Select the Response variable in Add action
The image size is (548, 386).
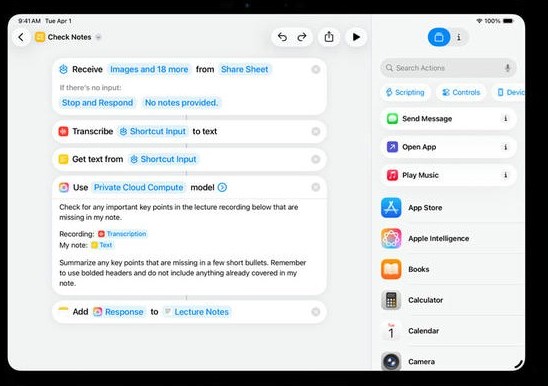click(x=119, y=312)
